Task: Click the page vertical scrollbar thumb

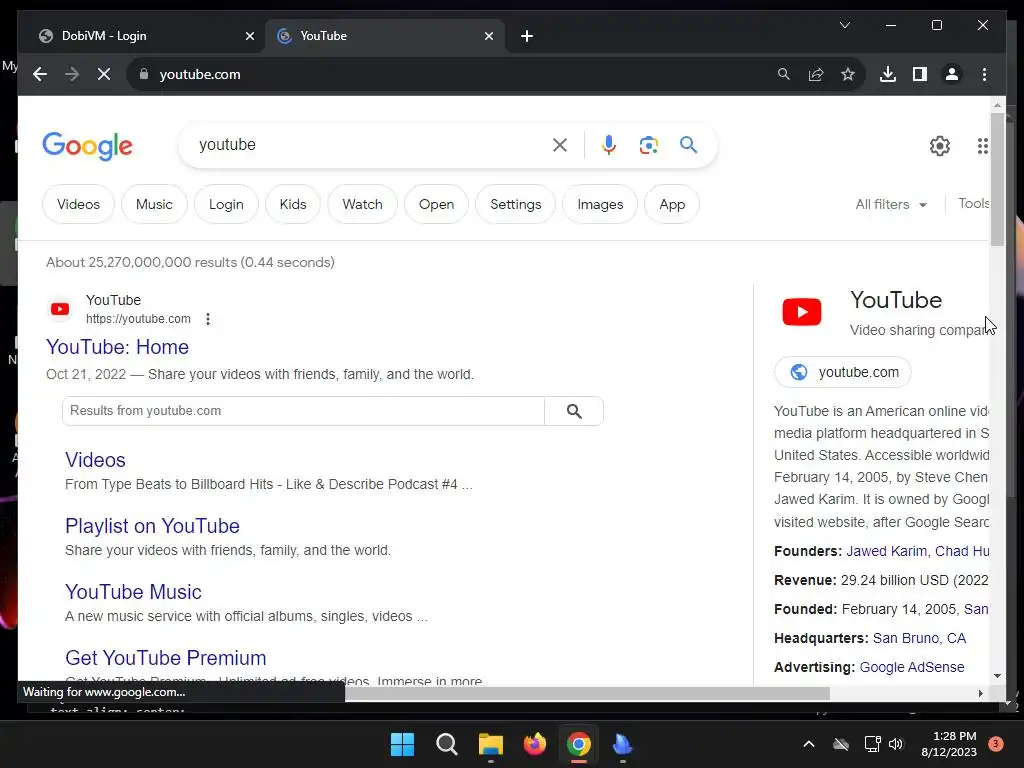Action: tap(997, 180)
